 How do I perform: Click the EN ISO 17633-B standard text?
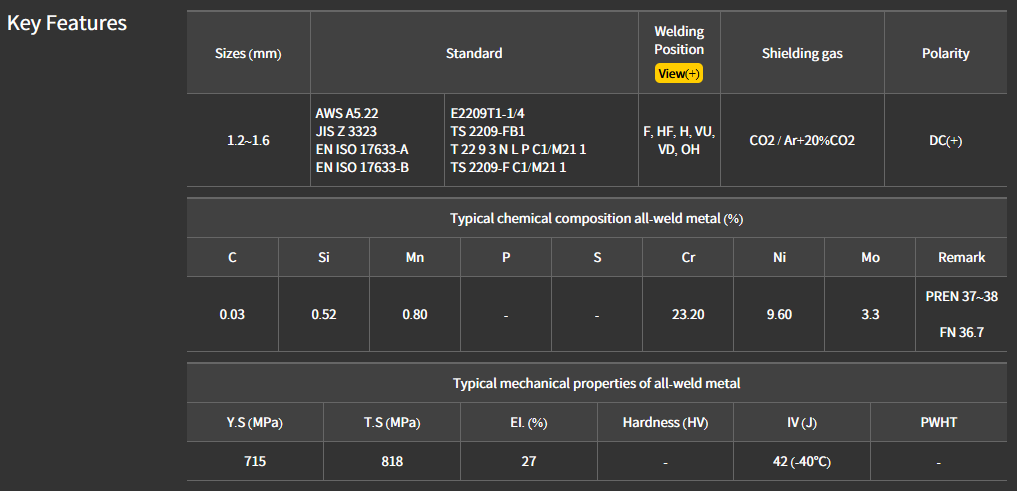pos(362,167)
